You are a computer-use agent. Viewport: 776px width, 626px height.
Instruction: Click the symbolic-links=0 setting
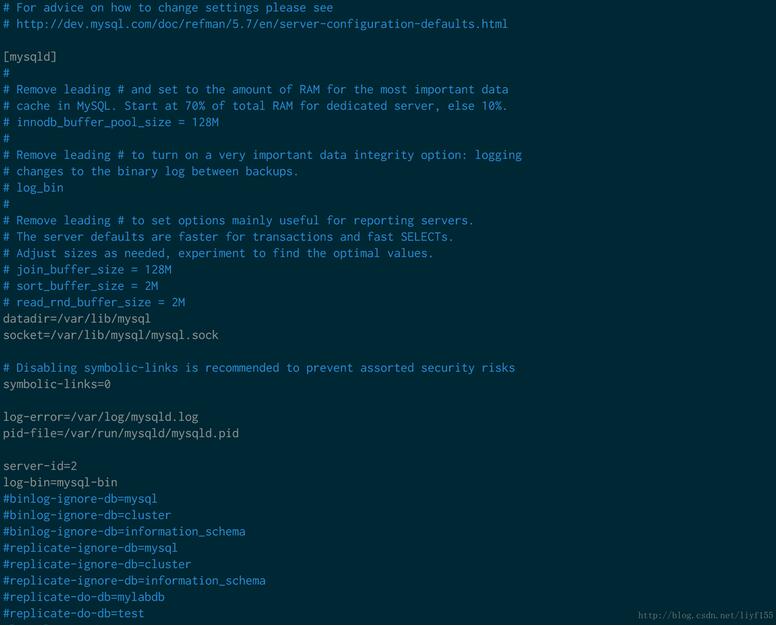(57, 384)
